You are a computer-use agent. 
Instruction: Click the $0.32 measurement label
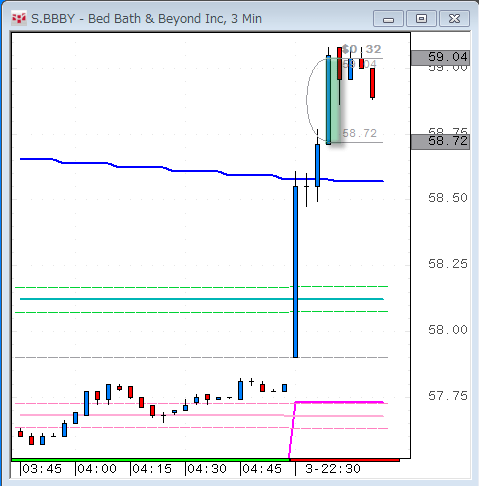(x=362, y=49)
